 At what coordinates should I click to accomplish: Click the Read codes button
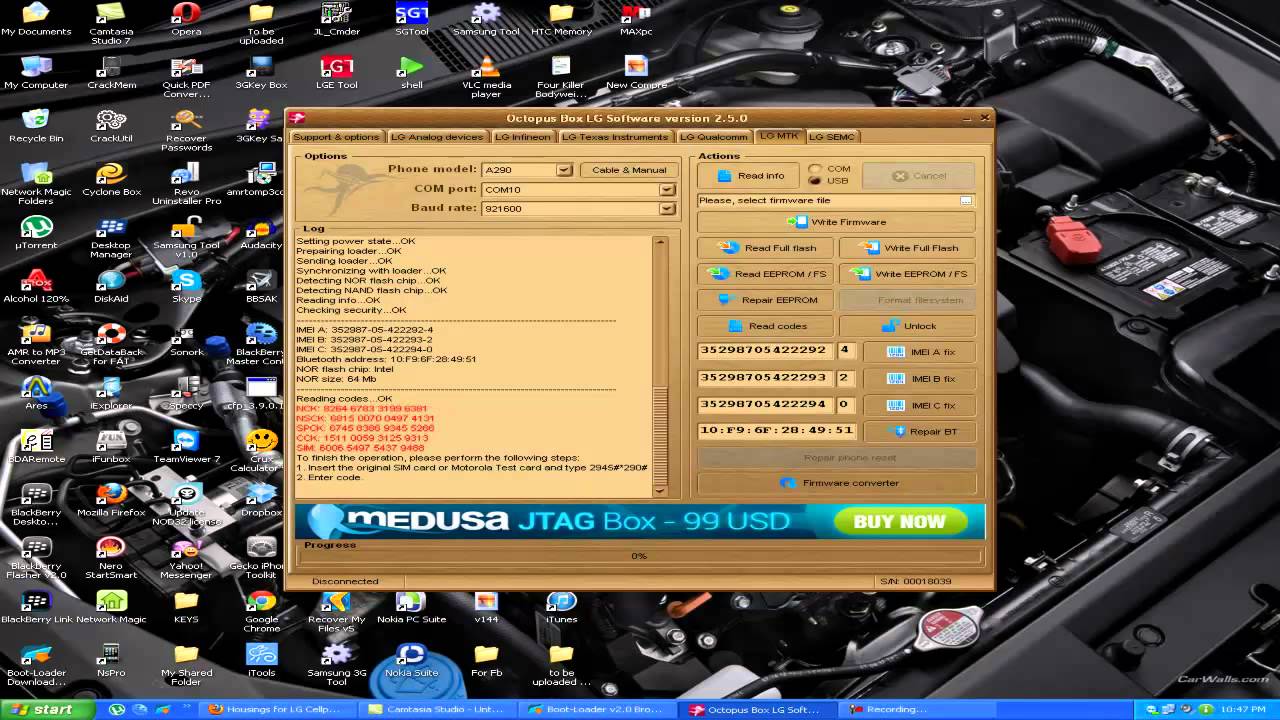[x=766, y=326]
